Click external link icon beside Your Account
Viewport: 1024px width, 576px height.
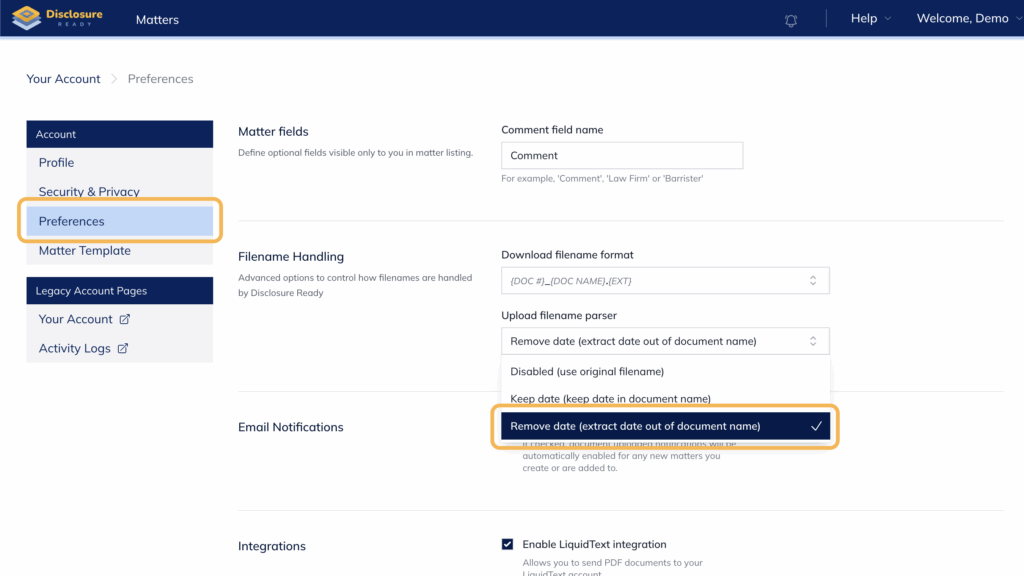tap(125, 320)
